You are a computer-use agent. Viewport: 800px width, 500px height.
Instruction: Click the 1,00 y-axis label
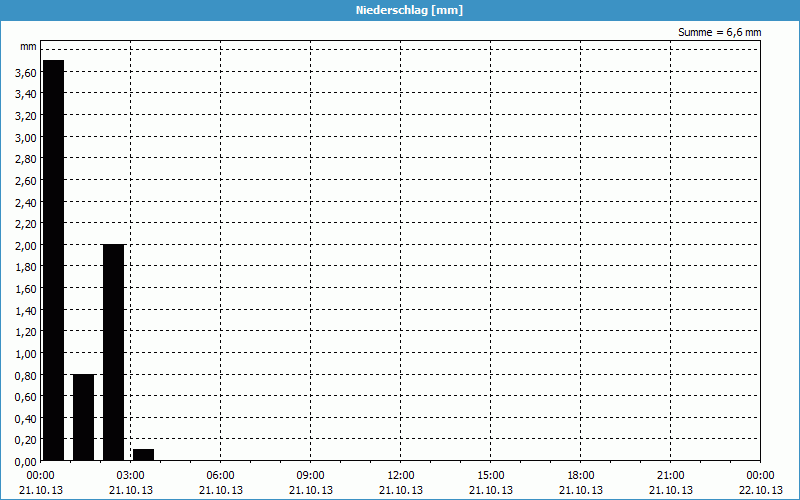[26, 353]
